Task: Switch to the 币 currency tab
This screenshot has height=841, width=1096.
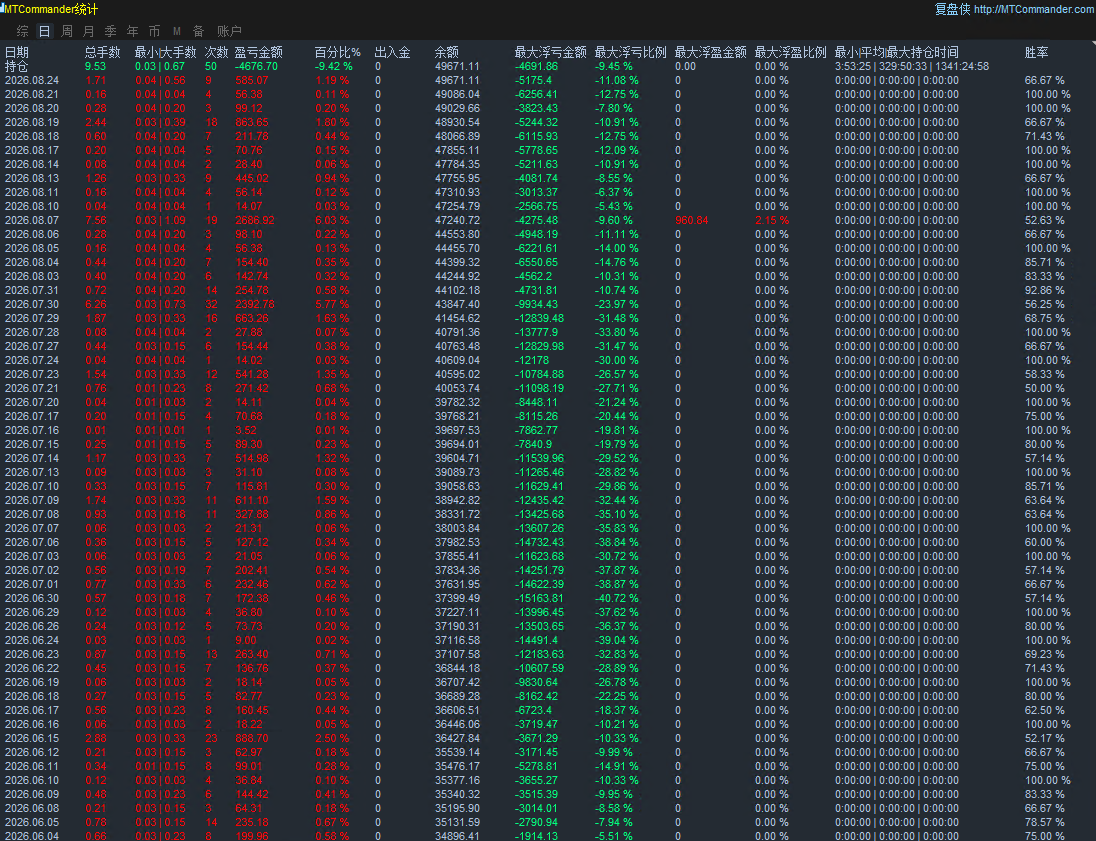Action: click(154, 31)
